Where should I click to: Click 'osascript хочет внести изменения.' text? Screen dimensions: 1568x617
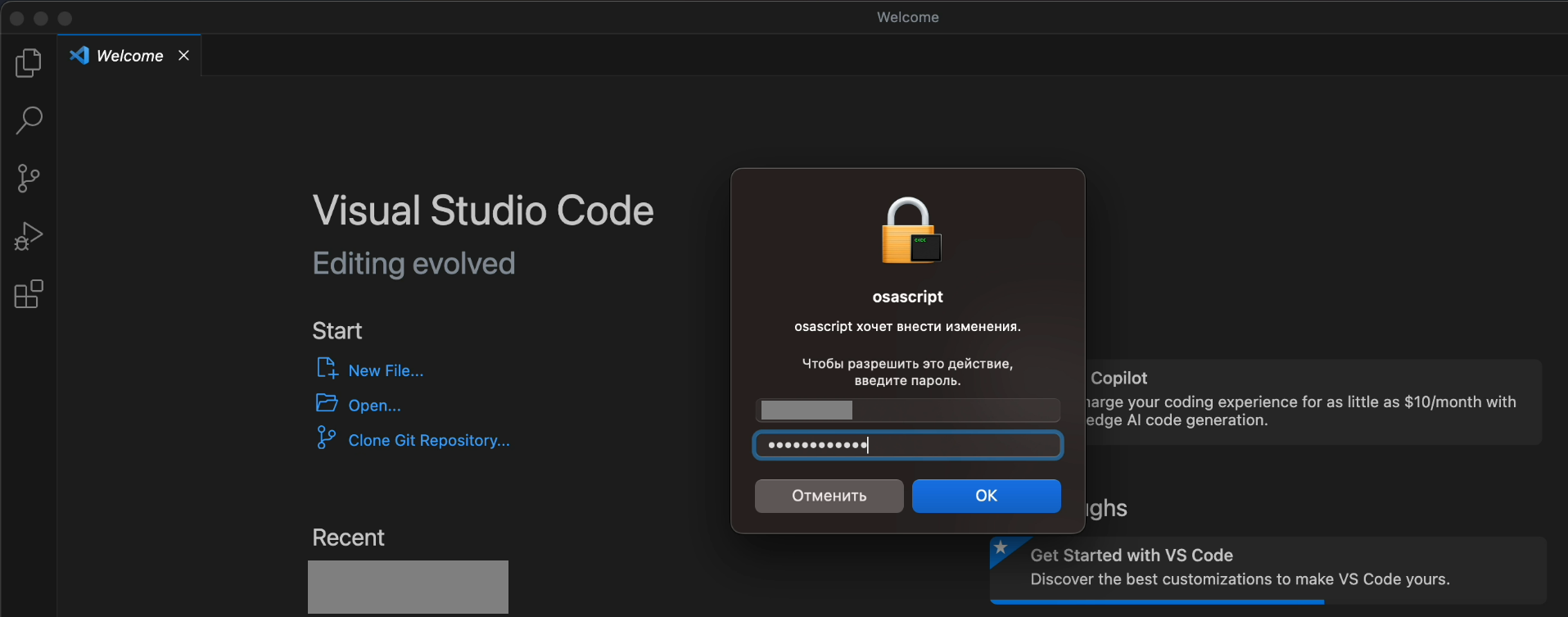[x=907, y=326]
